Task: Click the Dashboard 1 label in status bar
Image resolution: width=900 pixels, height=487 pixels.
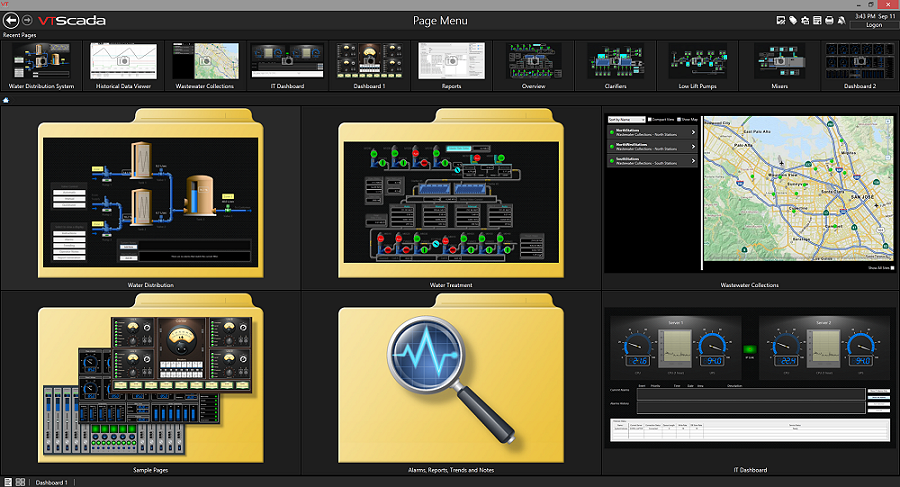Action: point(52,482)
